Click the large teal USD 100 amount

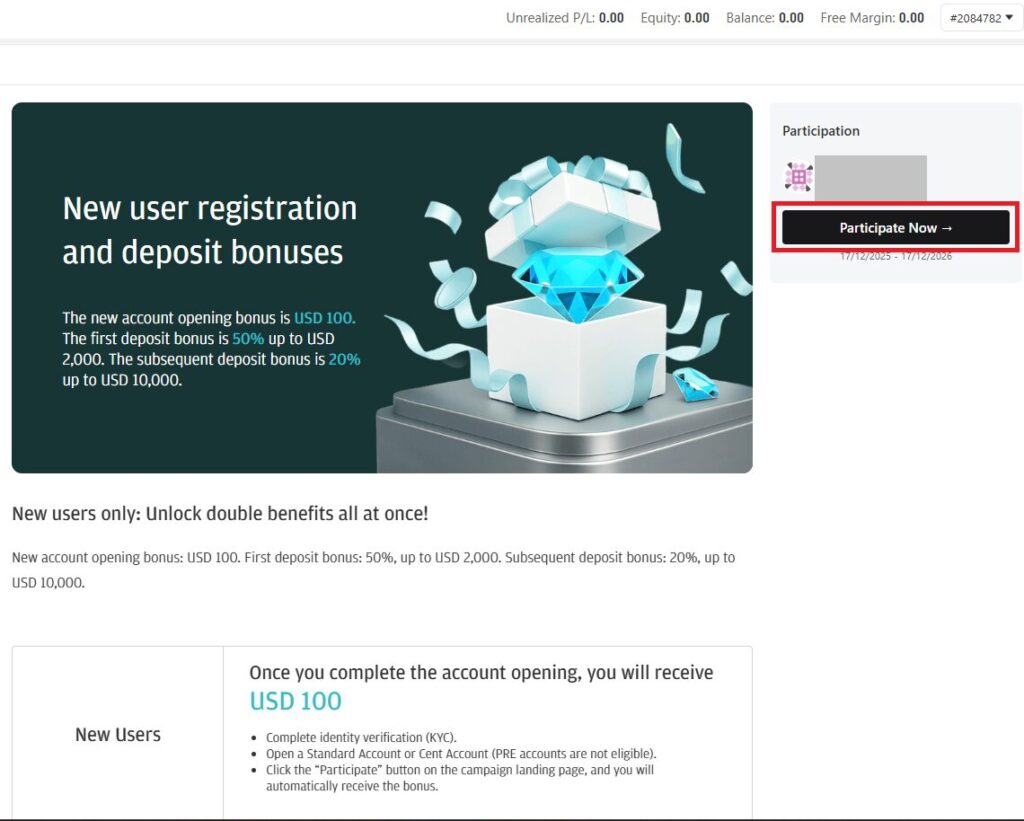[x=296, y=701]
